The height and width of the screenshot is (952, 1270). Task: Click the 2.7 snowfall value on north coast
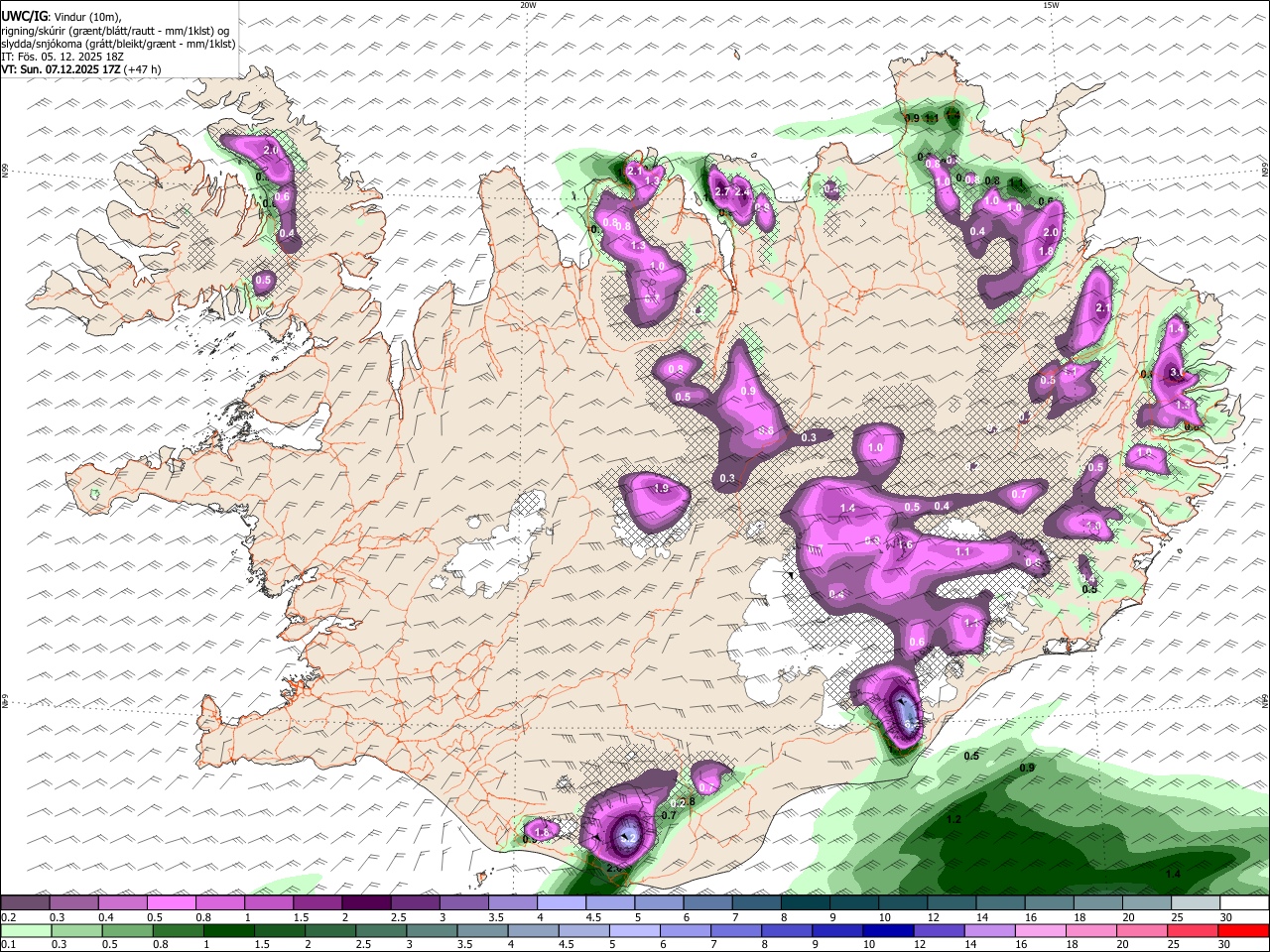(722, 191)
